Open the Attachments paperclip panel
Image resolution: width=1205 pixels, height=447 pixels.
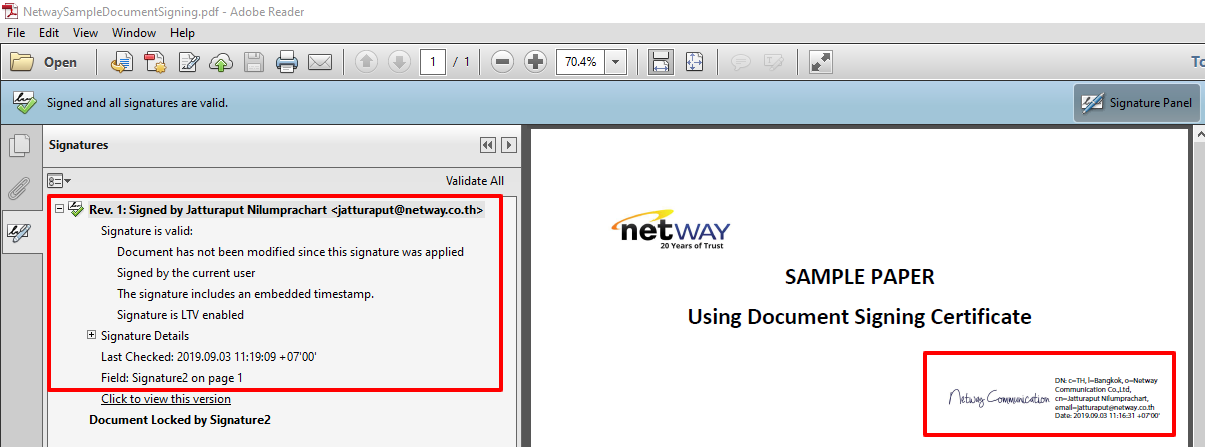[19, 188]
